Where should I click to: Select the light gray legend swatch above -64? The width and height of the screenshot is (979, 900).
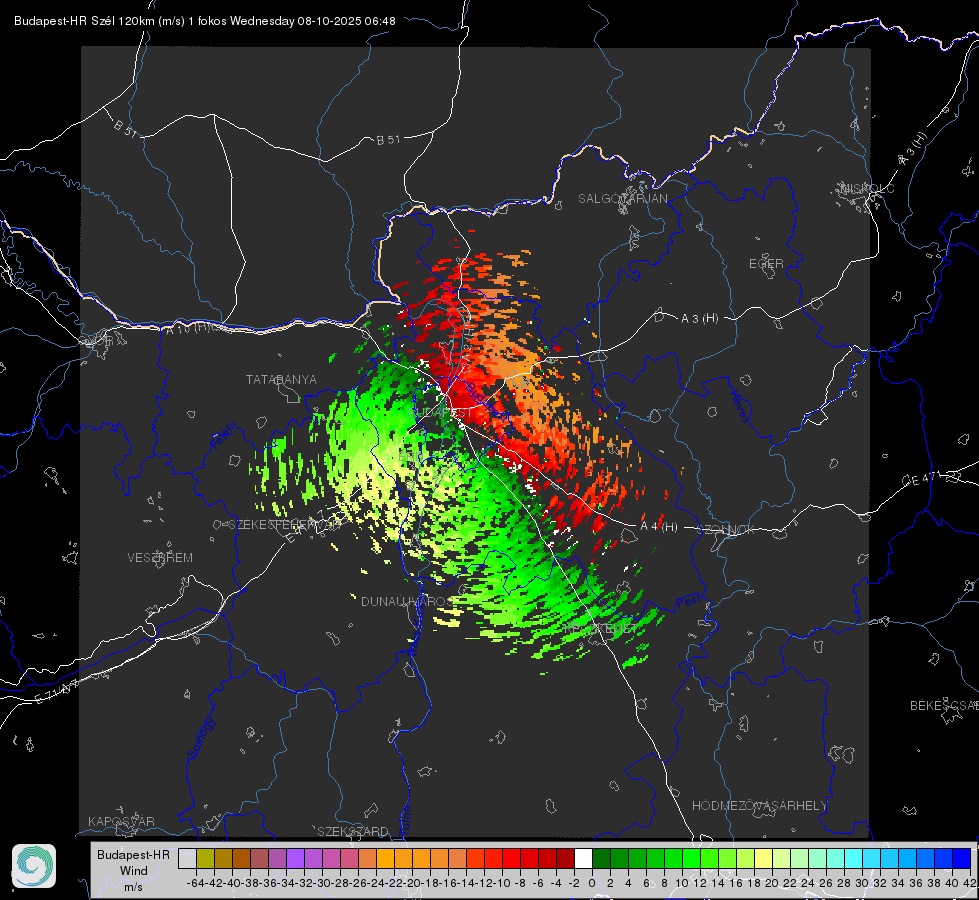pos(187,858)
